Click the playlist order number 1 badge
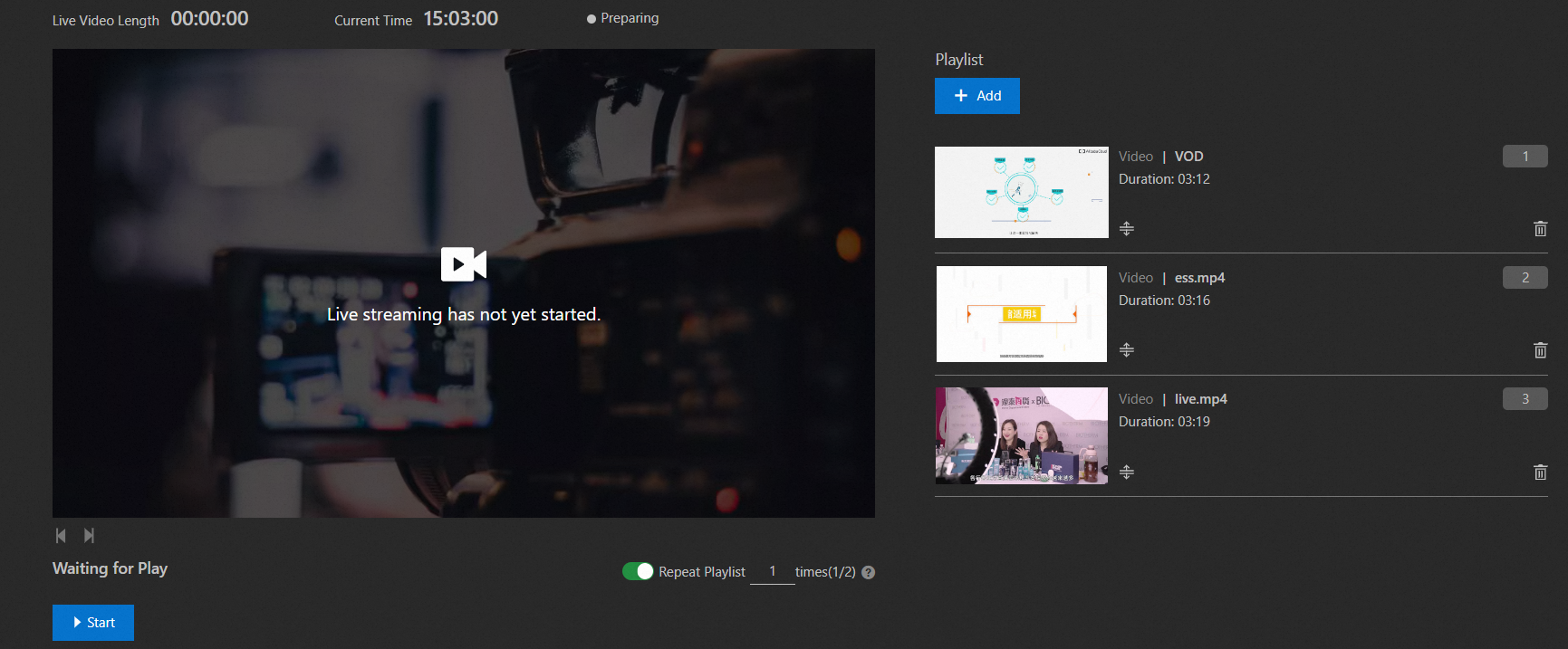 (x=1525, y=156)
